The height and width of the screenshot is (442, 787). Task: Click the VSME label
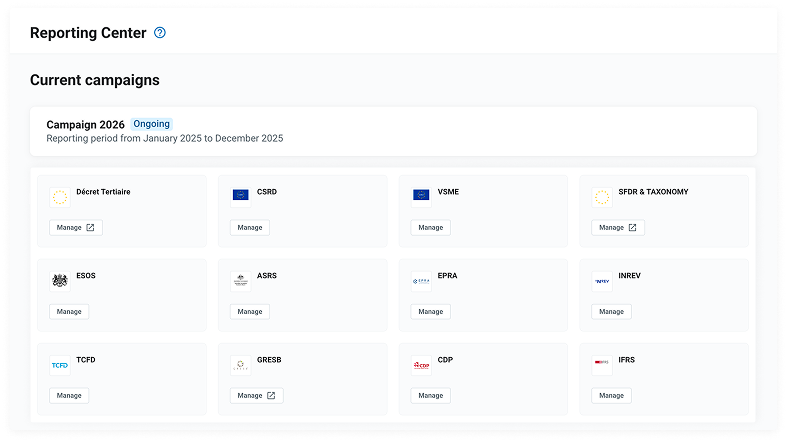[x=448, y=192]
